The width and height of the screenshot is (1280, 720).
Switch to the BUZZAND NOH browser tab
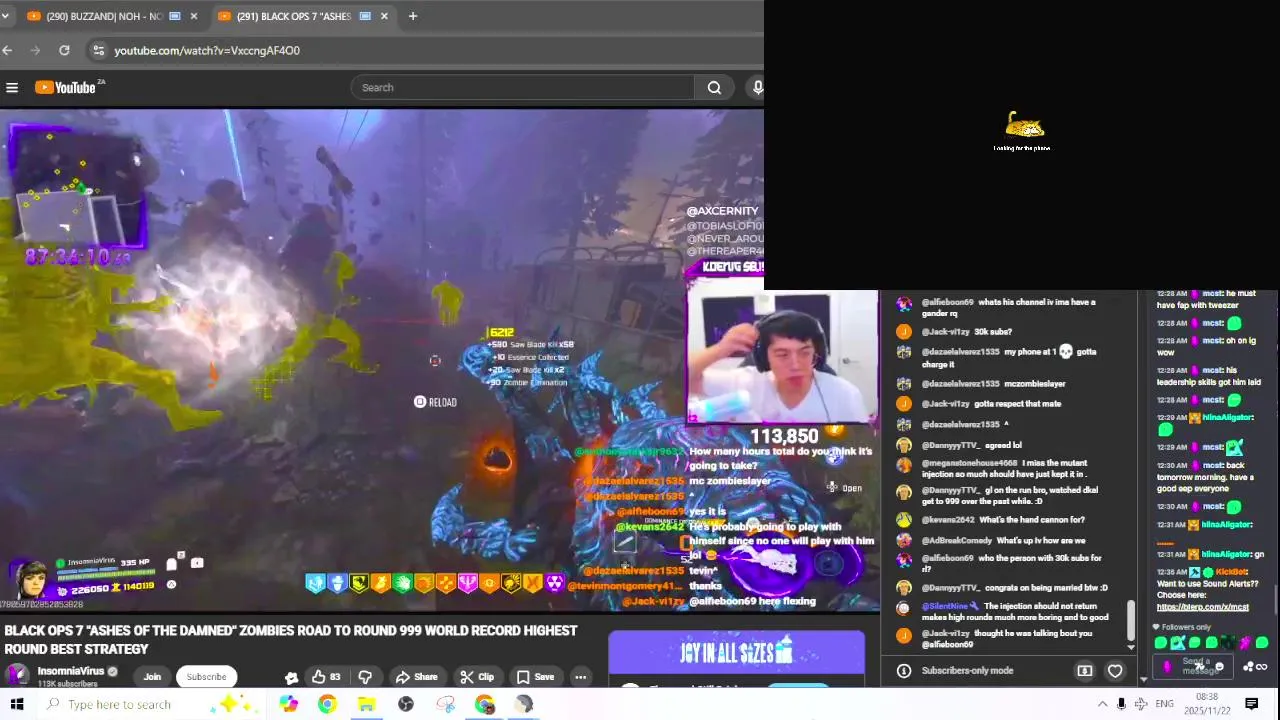(x=103, y=16)
